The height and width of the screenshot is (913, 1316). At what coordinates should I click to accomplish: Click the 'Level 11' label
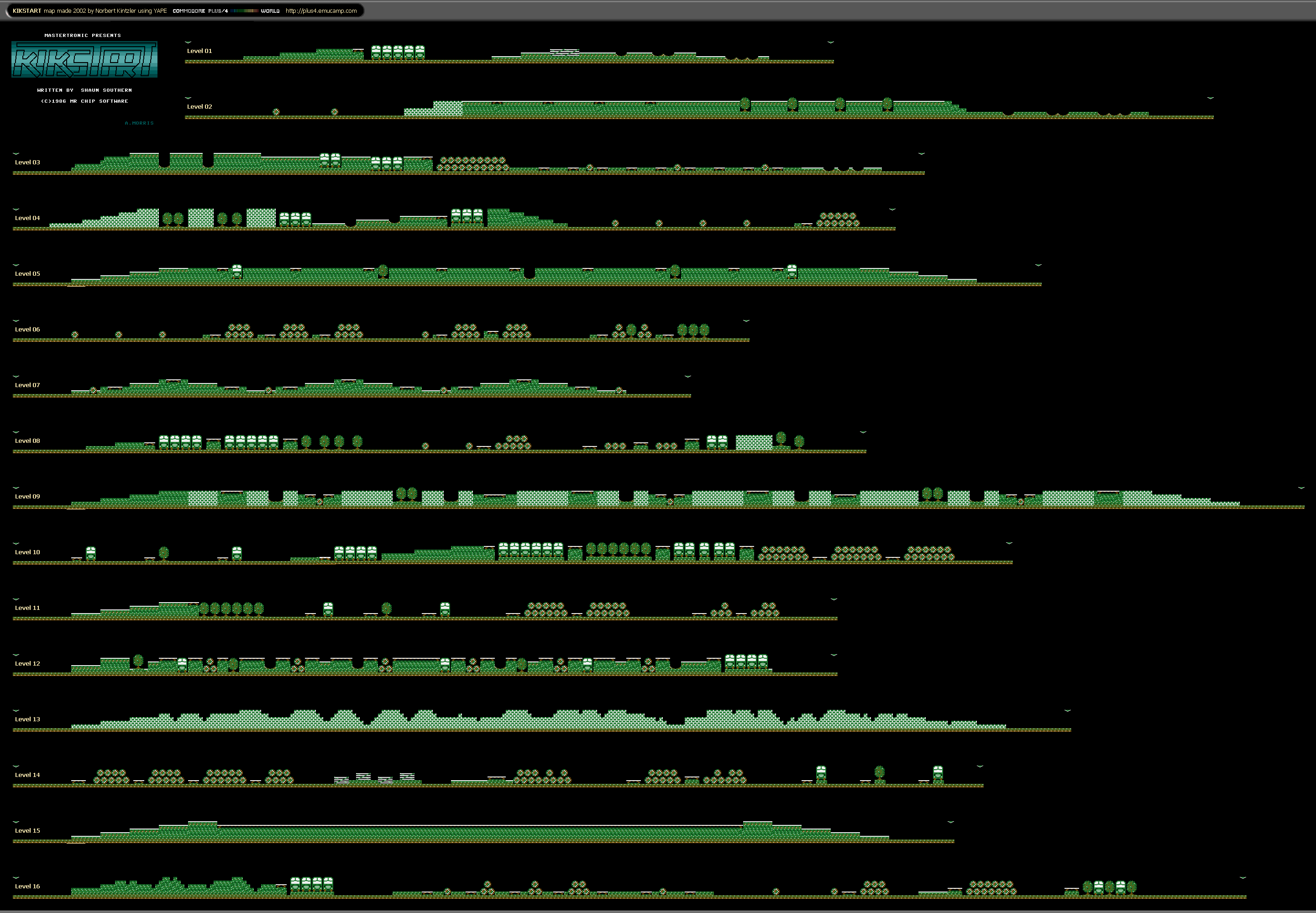point(27,608)
